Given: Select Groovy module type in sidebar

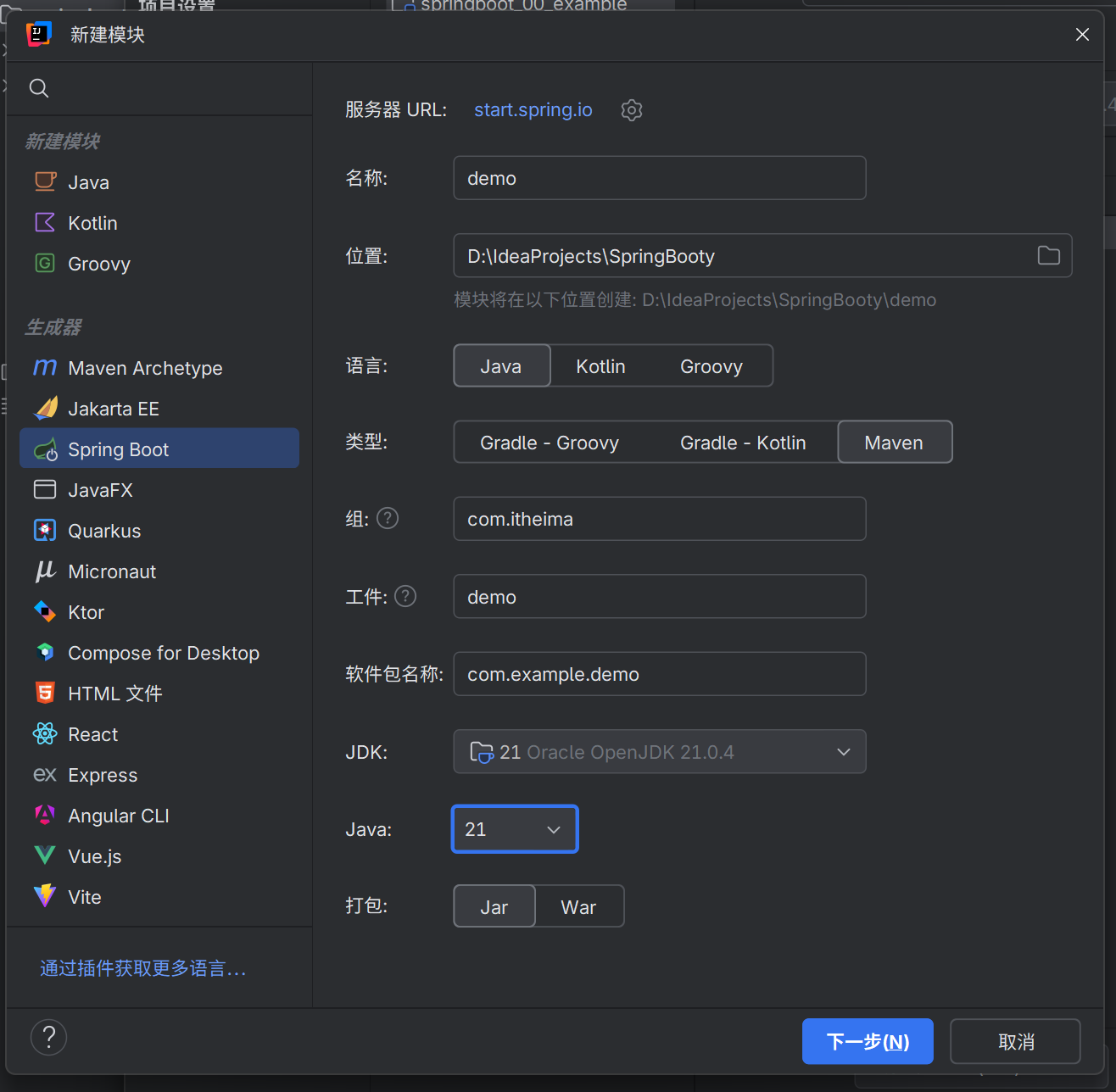Looking at the screenshot, I should click(x=159, y=264).
